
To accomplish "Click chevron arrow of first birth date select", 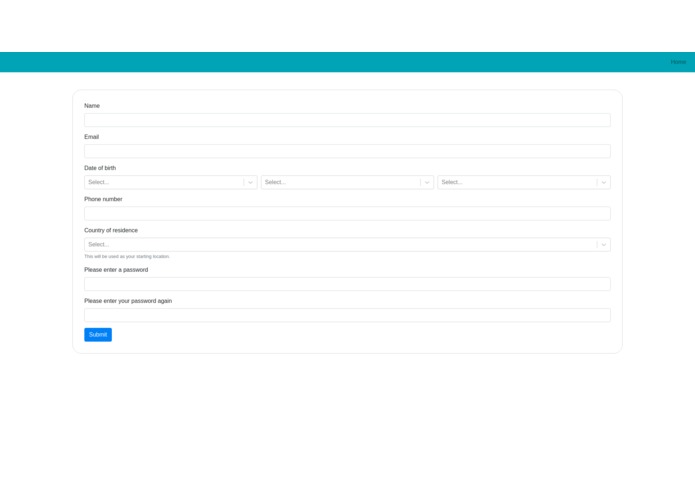I will tap(250, 182).
